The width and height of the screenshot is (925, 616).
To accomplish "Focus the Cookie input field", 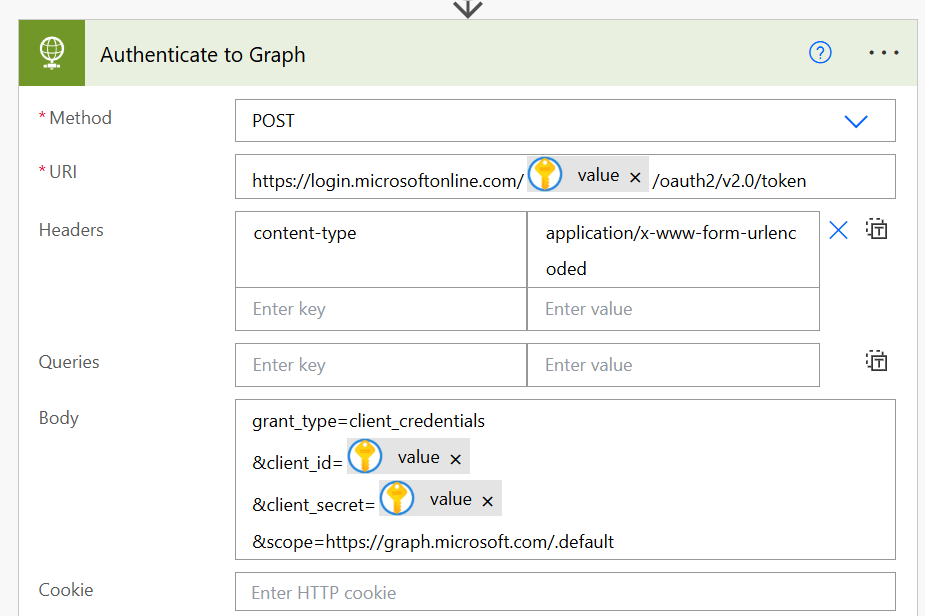I will pos(565,592).
